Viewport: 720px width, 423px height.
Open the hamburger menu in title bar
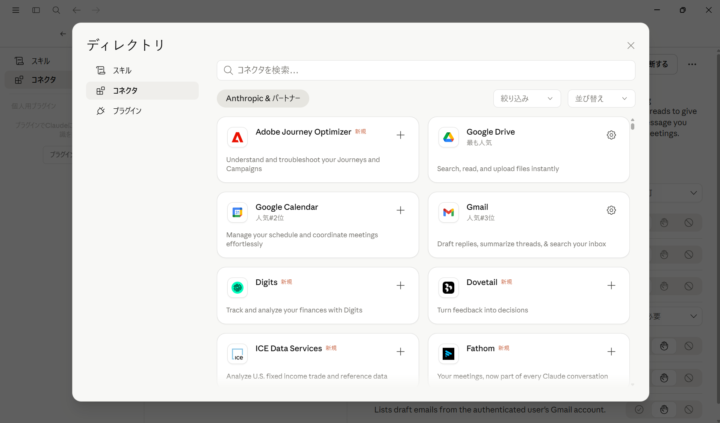point(16,10)
